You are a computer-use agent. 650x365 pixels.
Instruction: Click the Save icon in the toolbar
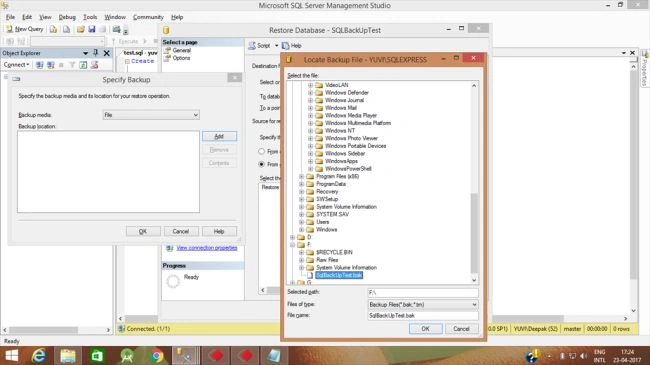coord(92,29)
